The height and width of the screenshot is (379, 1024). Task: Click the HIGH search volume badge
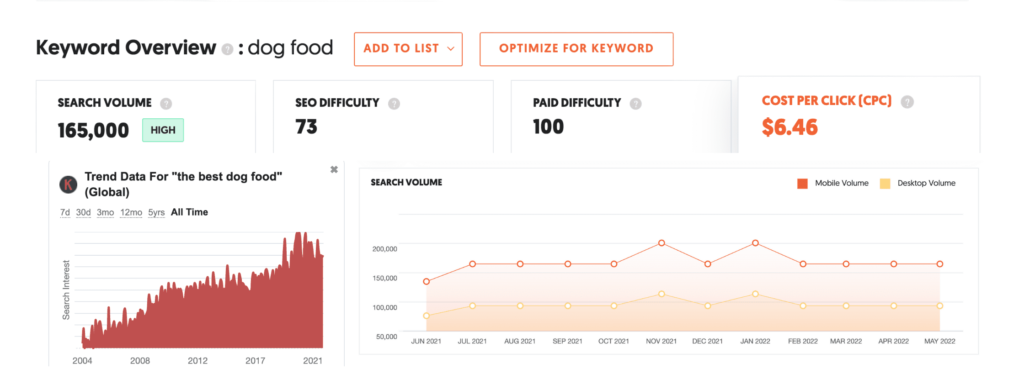[x=163, y=130]
